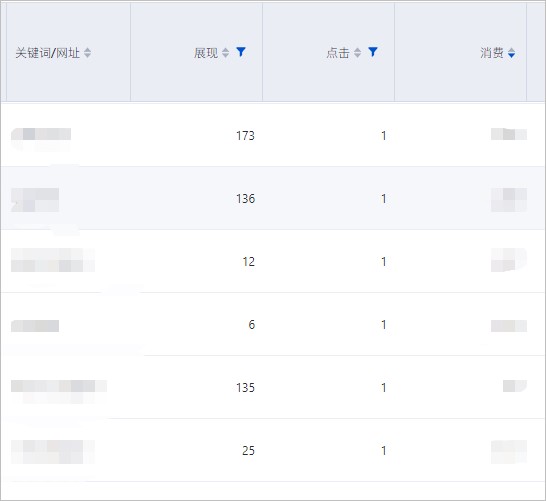The width and height of the screenshot is (546, 501).
Task: Toggle the 消费 sort arrows
Action: pos(512,53)
